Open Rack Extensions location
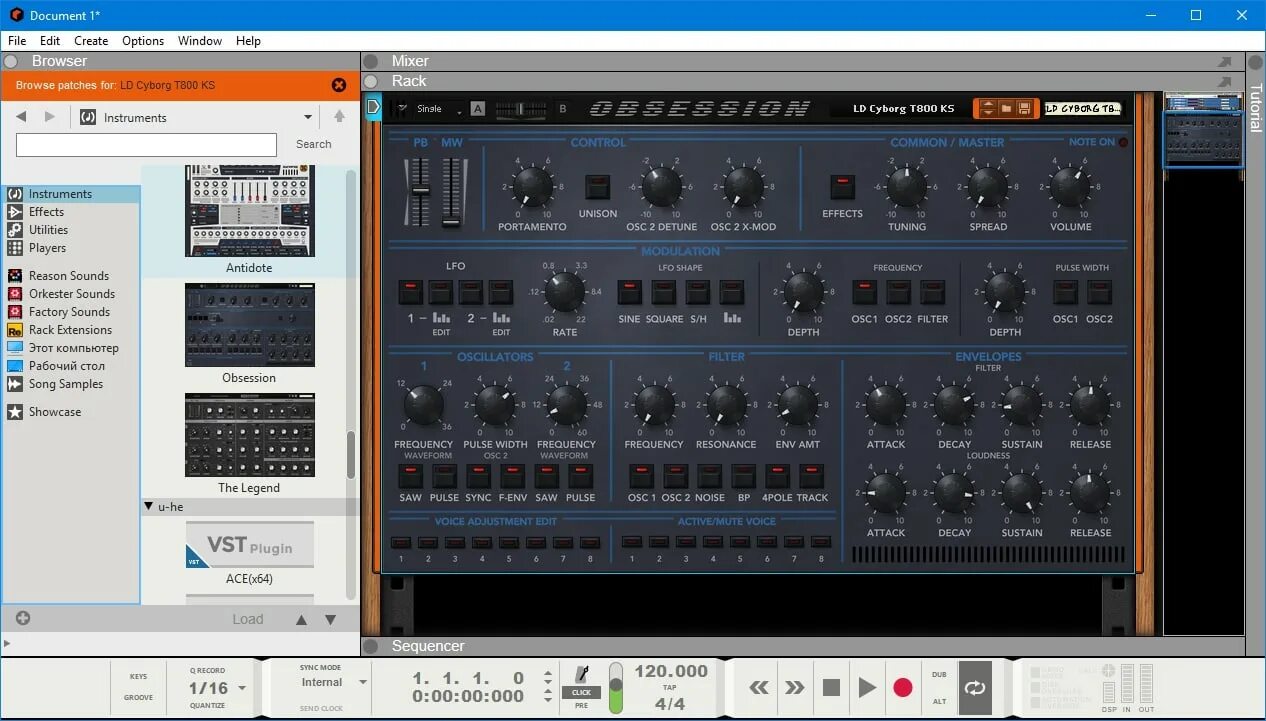The height and width of the screenshot is (721, 1266). (x=70, y=330)
